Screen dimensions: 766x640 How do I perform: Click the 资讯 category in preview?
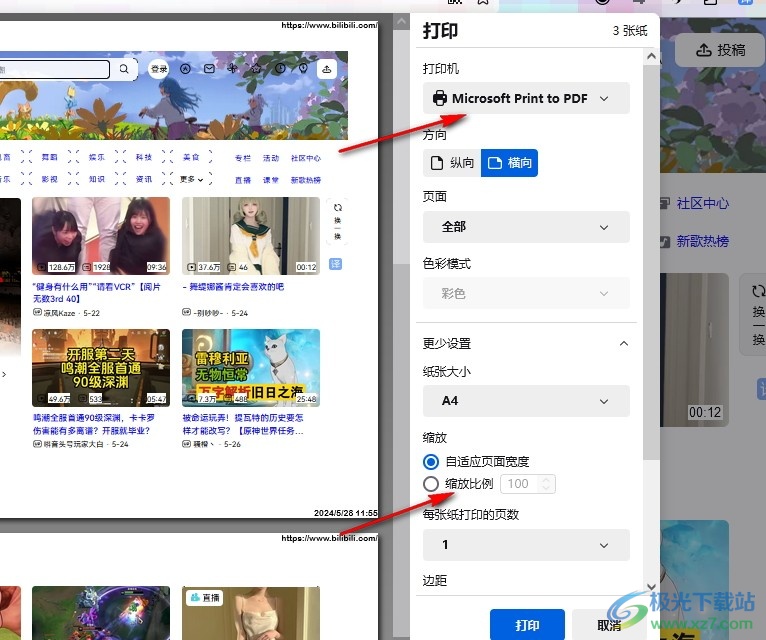(x=144, y=179)
